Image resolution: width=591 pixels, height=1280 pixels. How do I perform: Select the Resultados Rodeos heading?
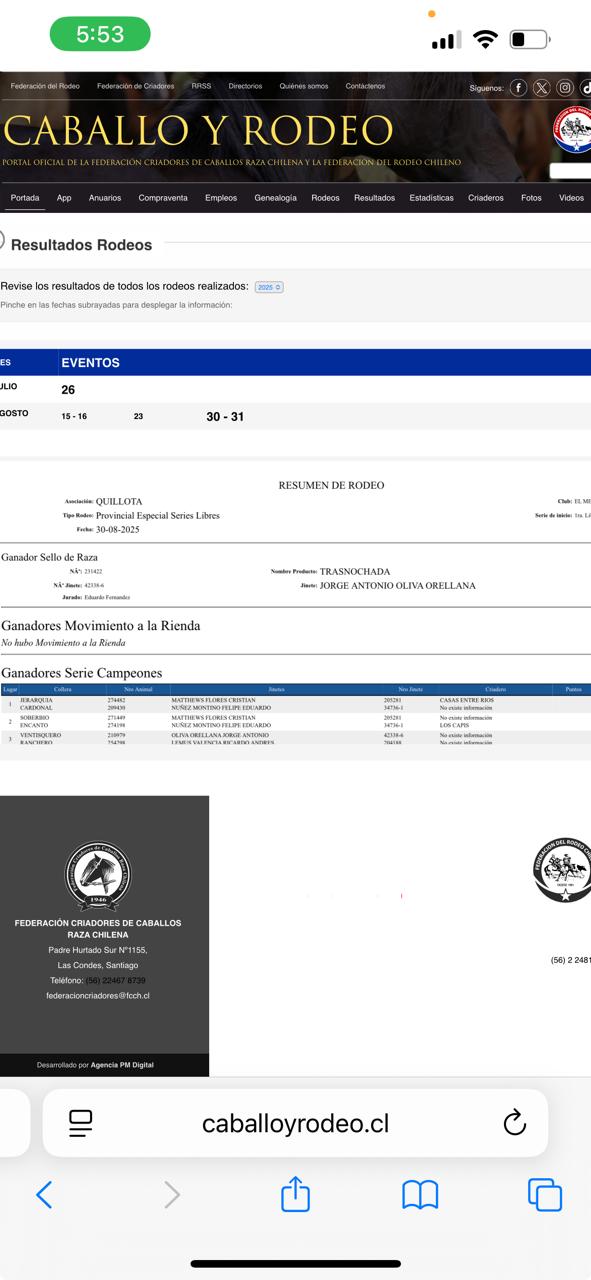click(x=81, y=245)
